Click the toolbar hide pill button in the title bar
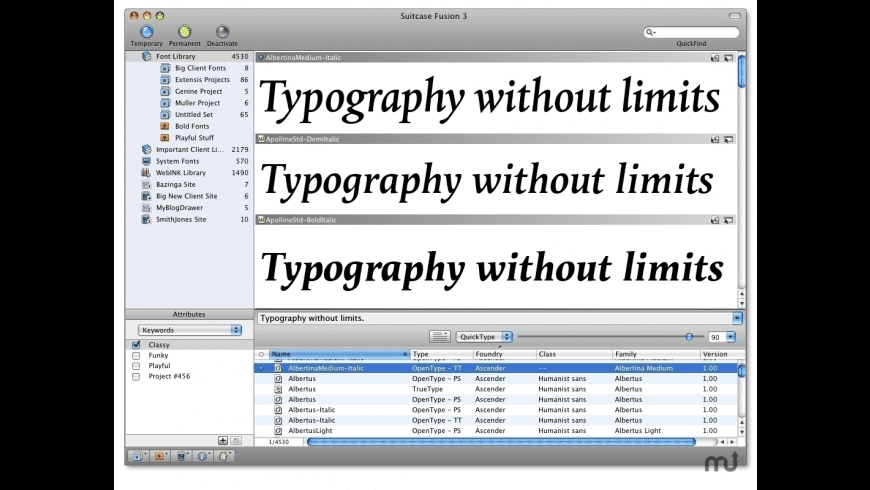Screen dimensions: 870x490 point(735,16)
